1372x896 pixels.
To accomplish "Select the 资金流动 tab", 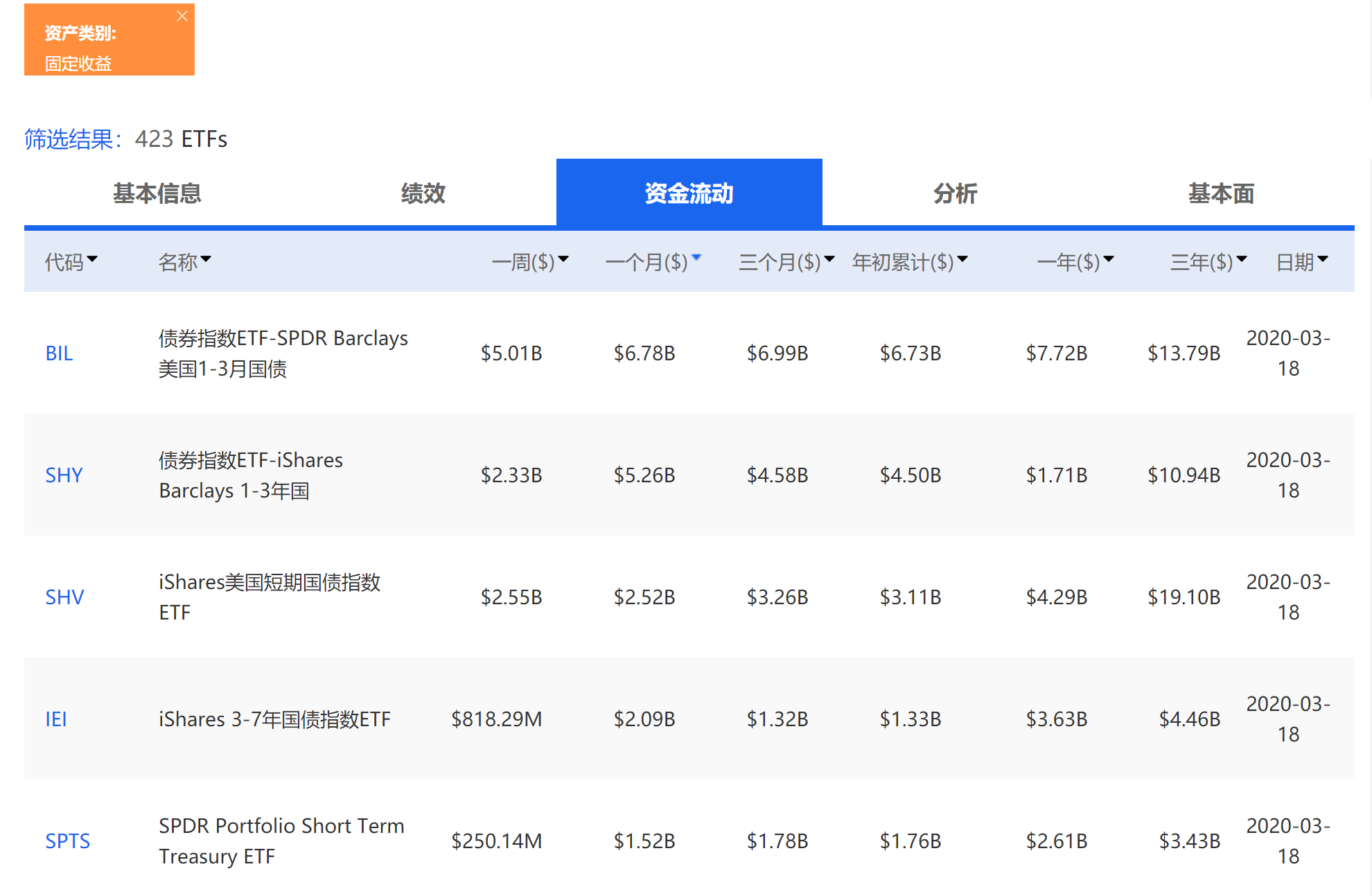I will (x=689, y=193).
